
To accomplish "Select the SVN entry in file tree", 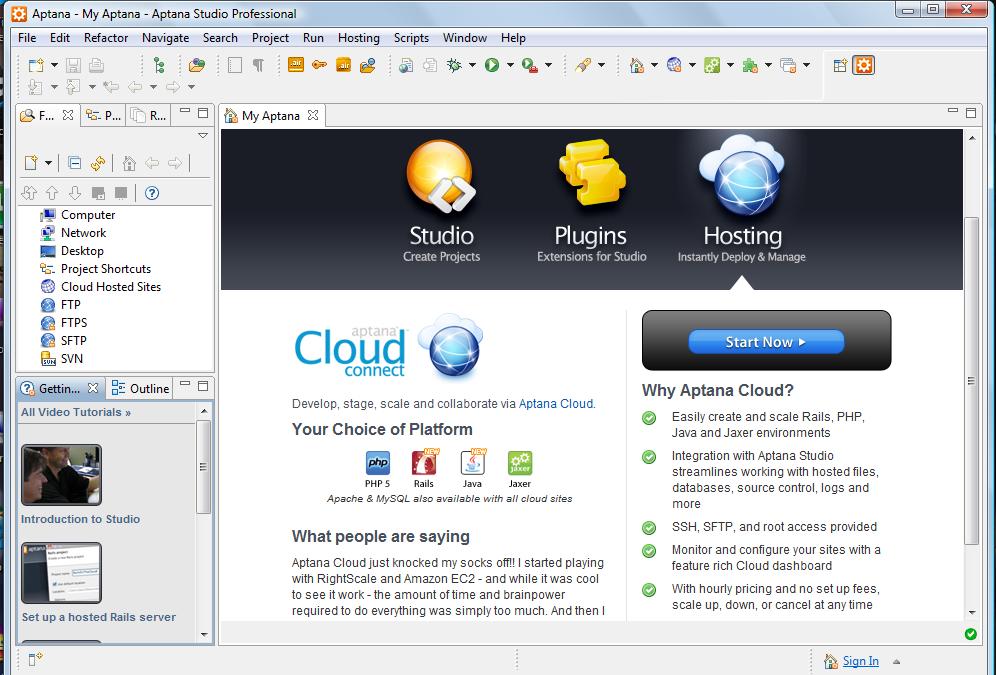I will (x=62, y=359).
